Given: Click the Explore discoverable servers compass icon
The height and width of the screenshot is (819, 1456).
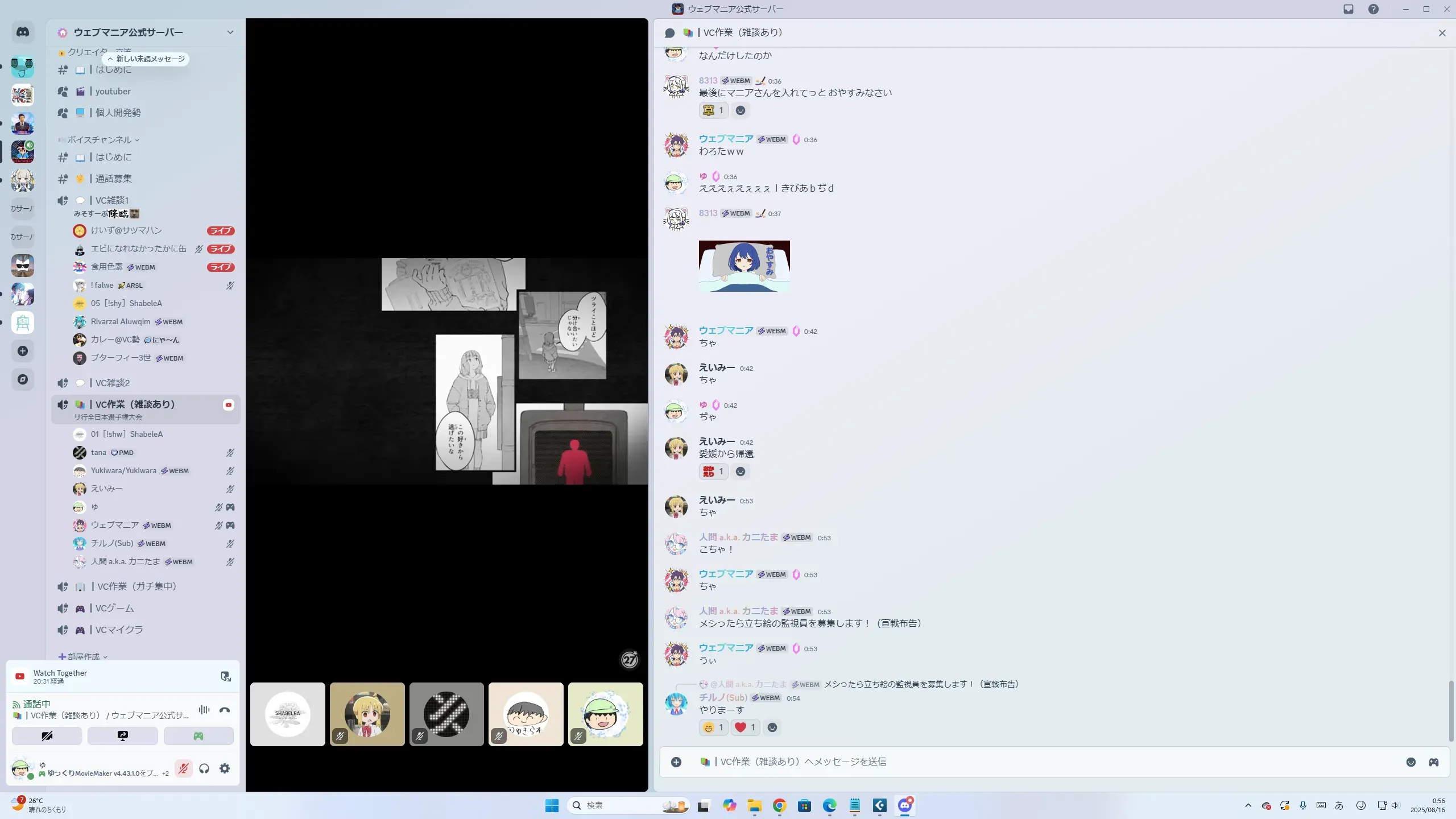Looking at the screenshot, I should [x=23, y=379].
